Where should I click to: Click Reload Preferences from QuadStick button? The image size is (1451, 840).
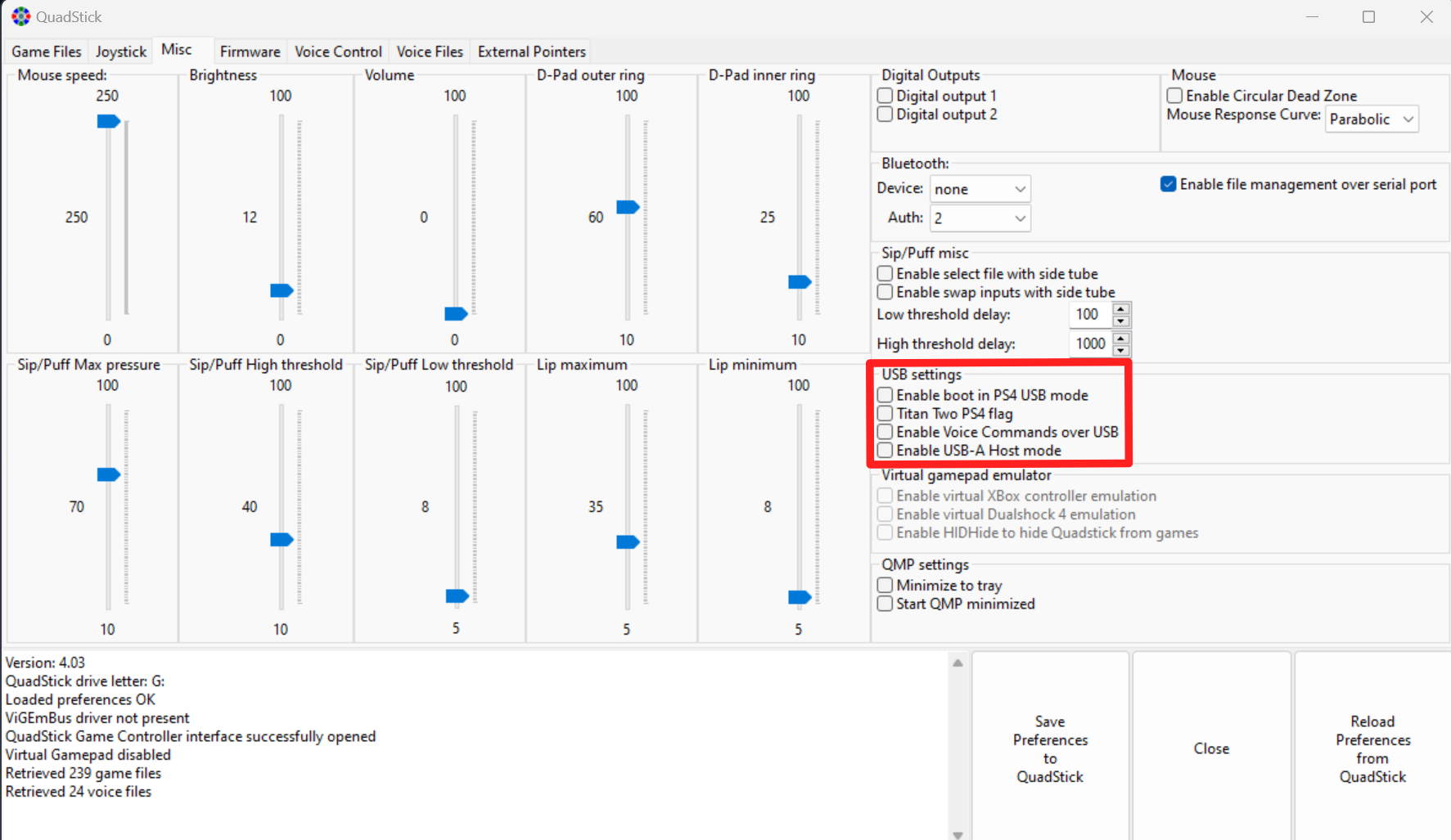[1372, 748]
